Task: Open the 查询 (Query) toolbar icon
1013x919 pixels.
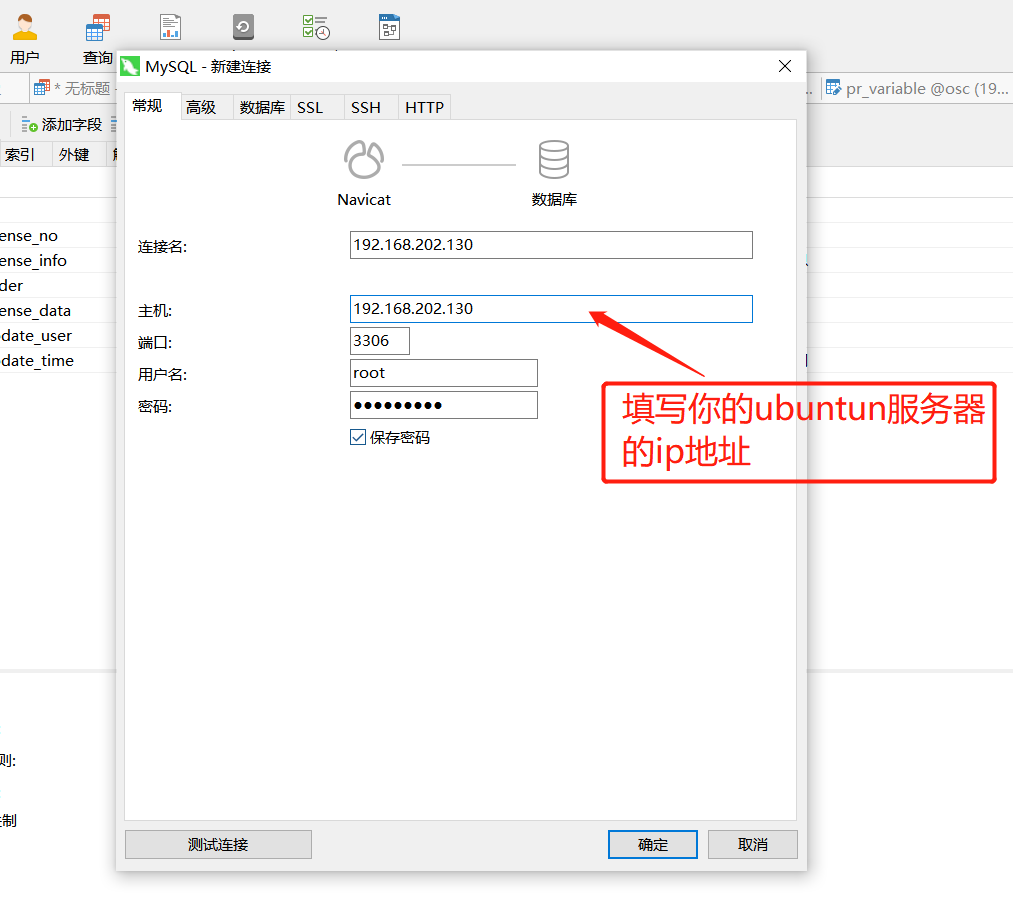Action: 98,38
